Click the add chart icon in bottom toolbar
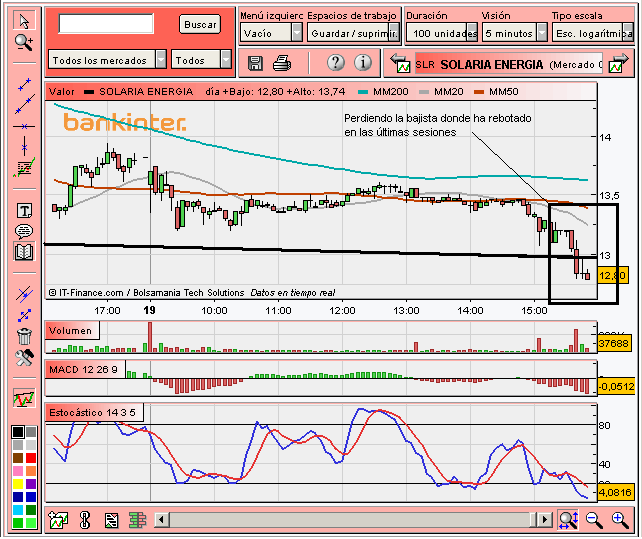 (x=58, y=520)
